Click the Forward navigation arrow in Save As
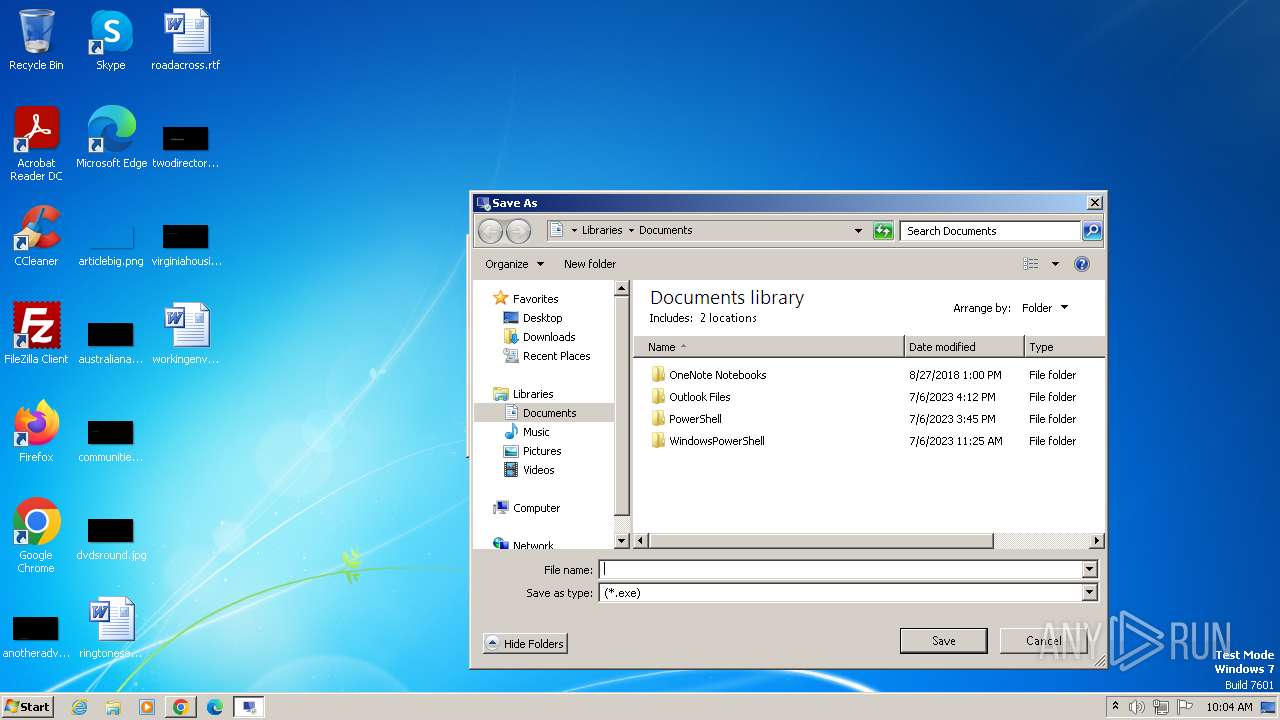The height and width of the screenshot is (720, 1280). click(x=518, y=231)
